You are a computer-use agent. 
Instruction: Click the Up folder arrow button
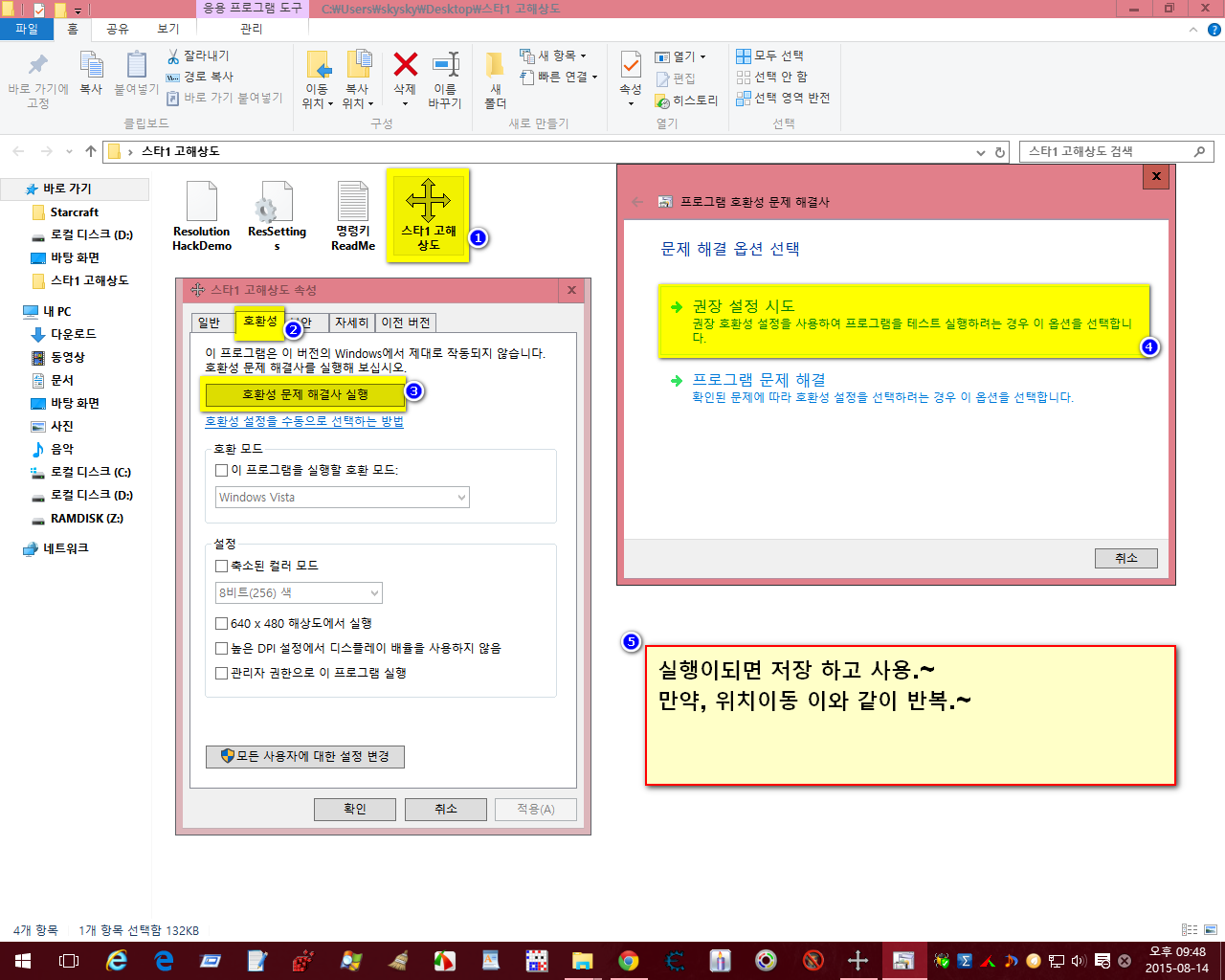91,151
